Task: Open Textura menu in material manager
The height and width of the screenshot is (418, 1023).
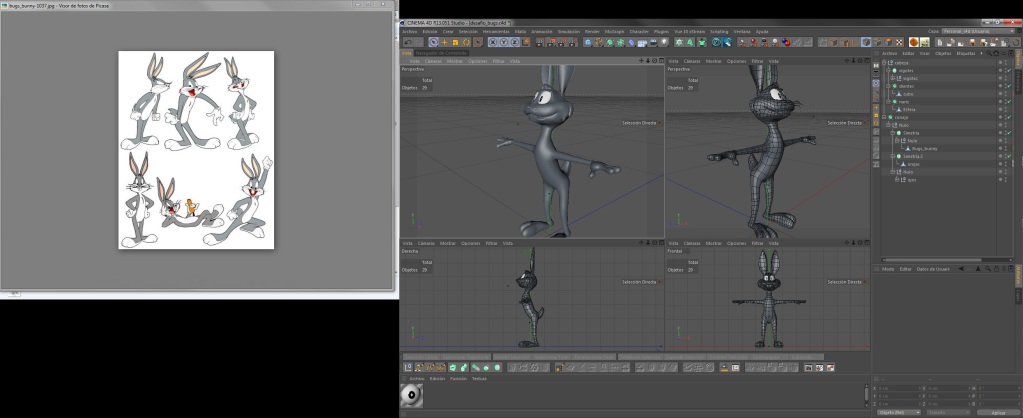Action: pyautogui.click(x=480, y=378)
